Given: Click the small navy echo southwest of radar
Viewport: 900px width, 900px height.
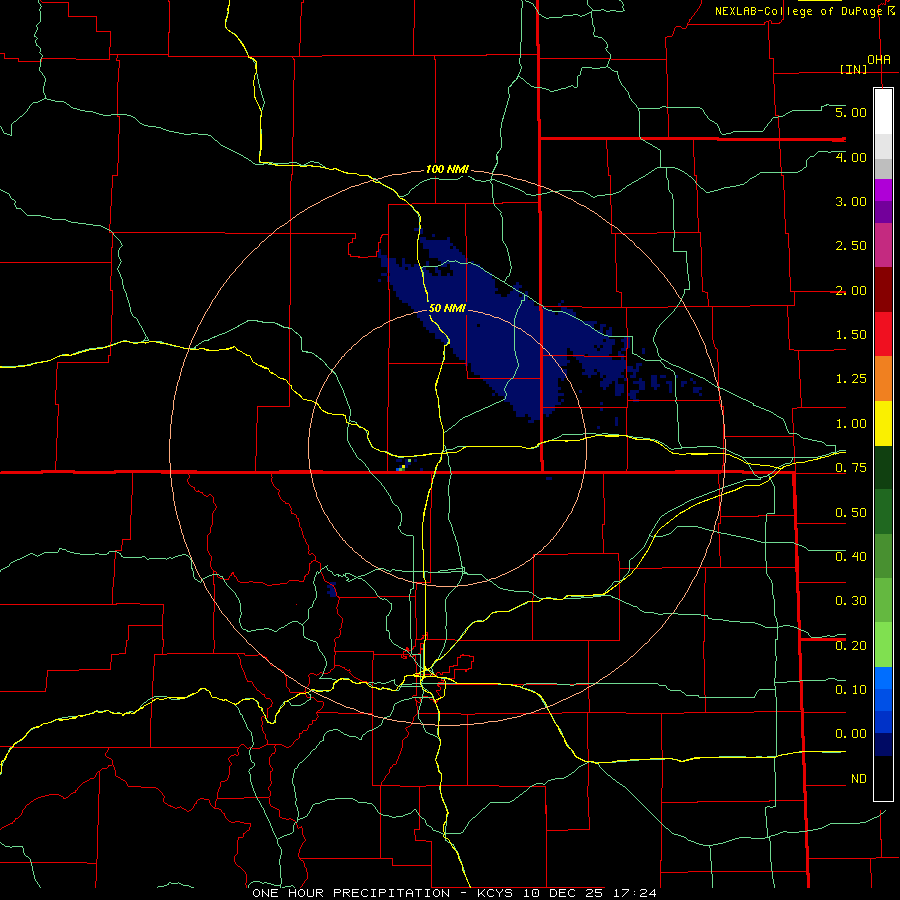Looking at the screenshot, I should 332,589.
